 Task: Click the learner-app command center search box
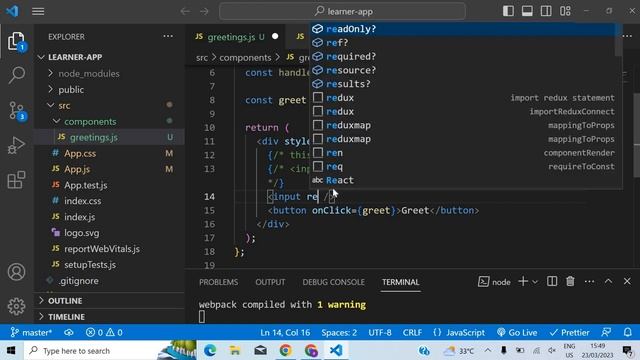(x=342, y=11)
